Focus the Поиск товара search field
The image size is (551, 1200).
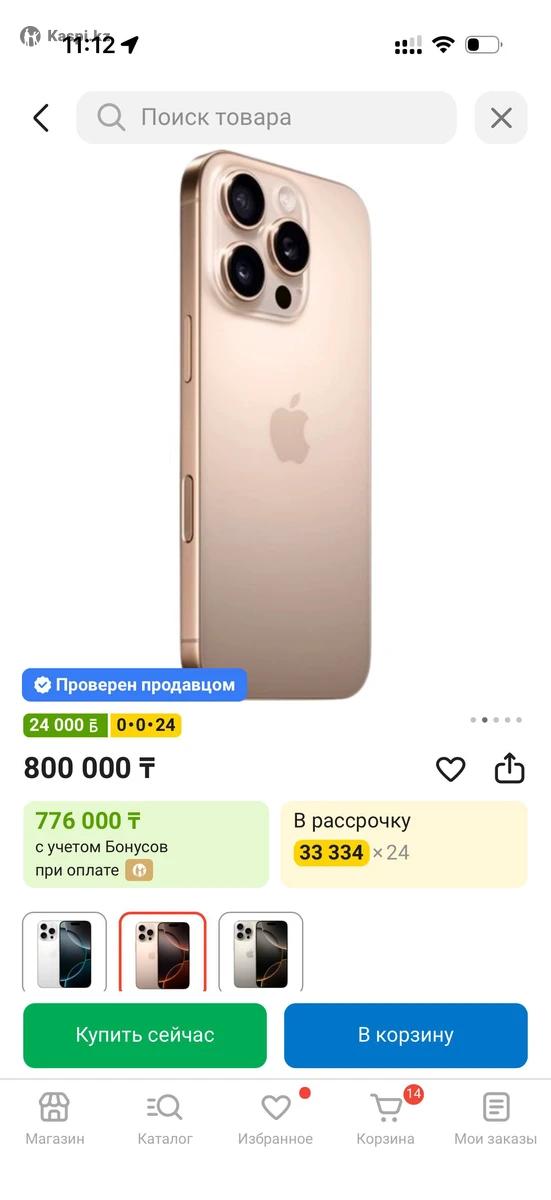point(267,118)
